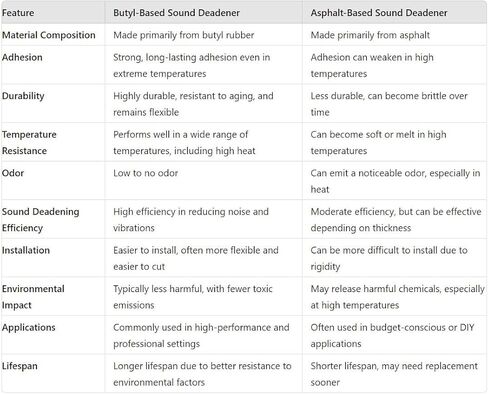The image size is (488, 394).
Task: Select the Asphalt-Based Sound Deadener header
Action: (379, 13)
